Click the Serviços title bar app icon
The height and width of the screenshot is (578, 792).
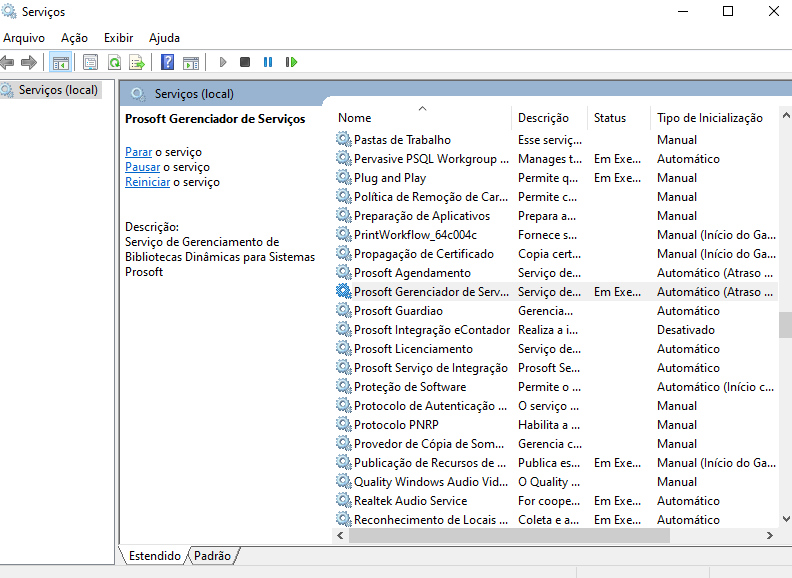(x=9, y=11)
